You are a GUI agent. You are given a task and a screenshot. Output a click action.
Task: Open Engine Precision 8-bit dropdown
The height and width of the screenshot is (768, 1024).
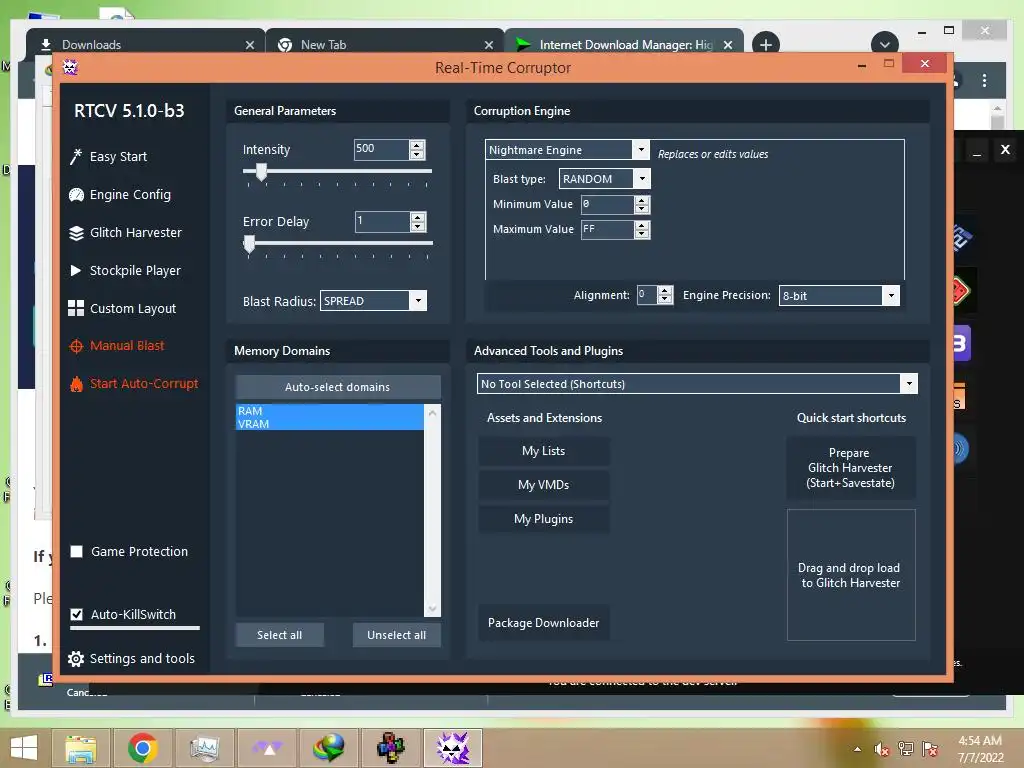point(891,295)
